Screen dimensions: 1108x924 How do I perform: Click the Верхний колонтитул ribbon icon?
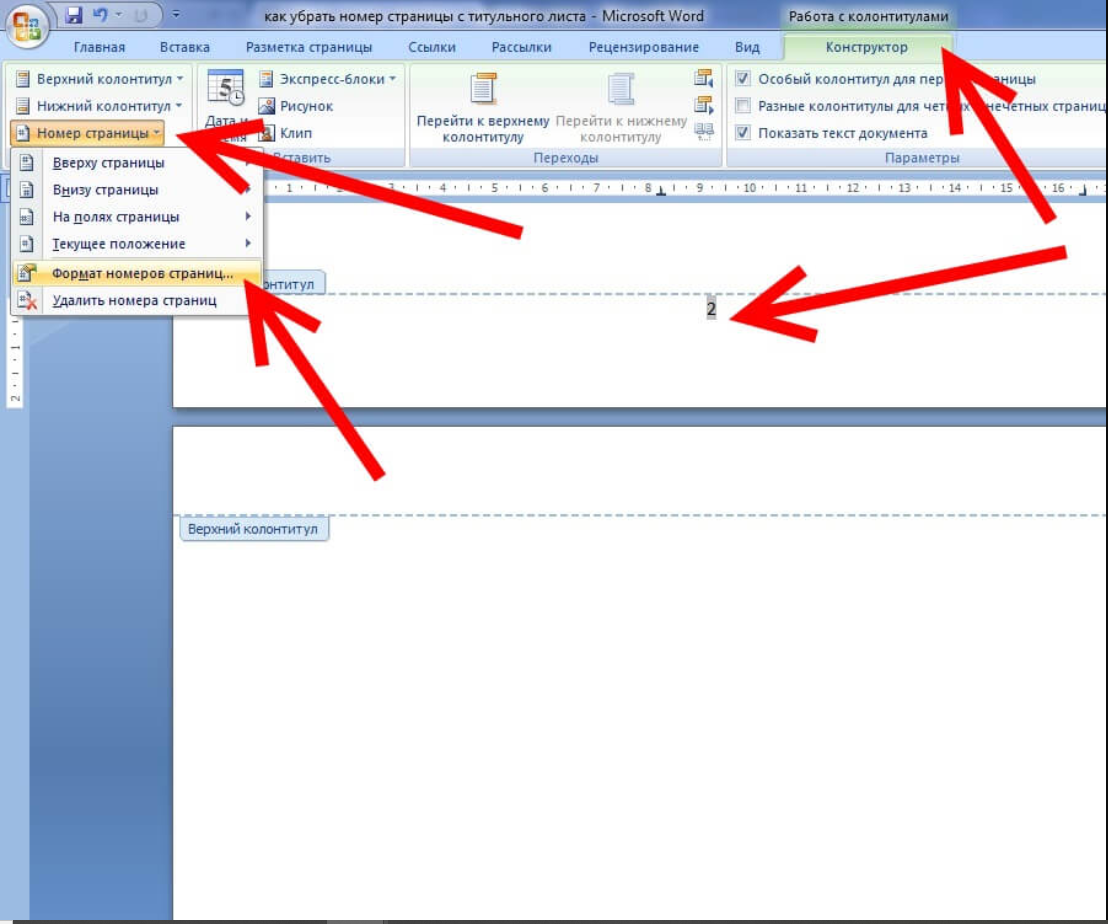tap(23, 79)
